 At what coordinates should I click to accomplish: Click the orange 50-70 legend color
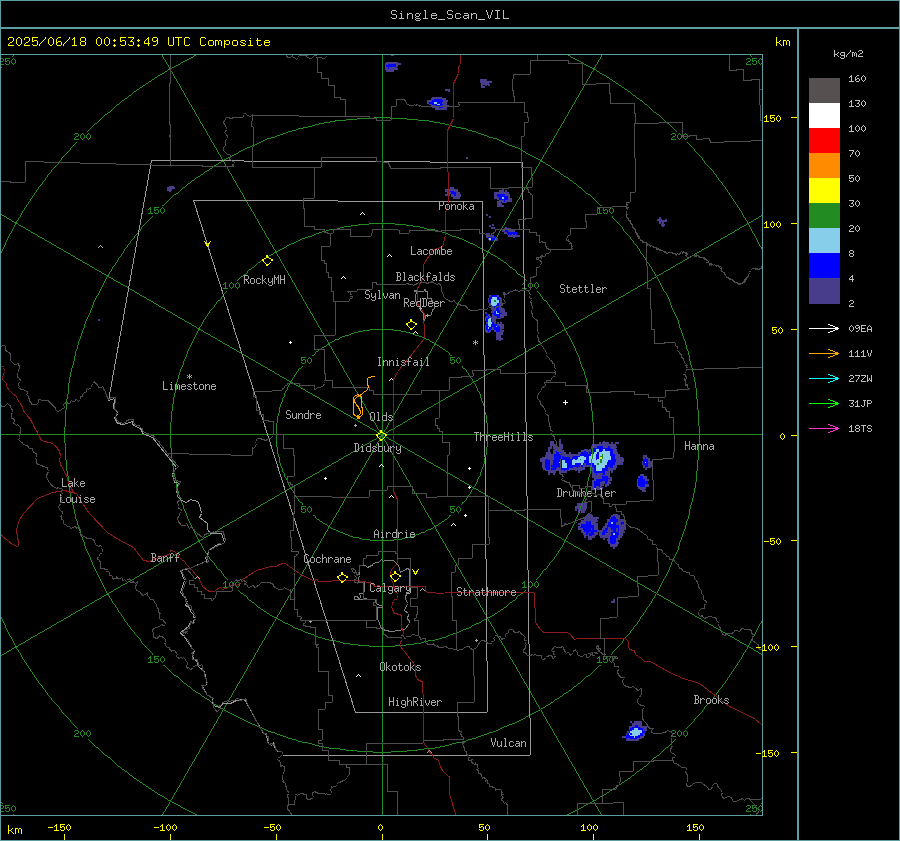tap(824, 166)
